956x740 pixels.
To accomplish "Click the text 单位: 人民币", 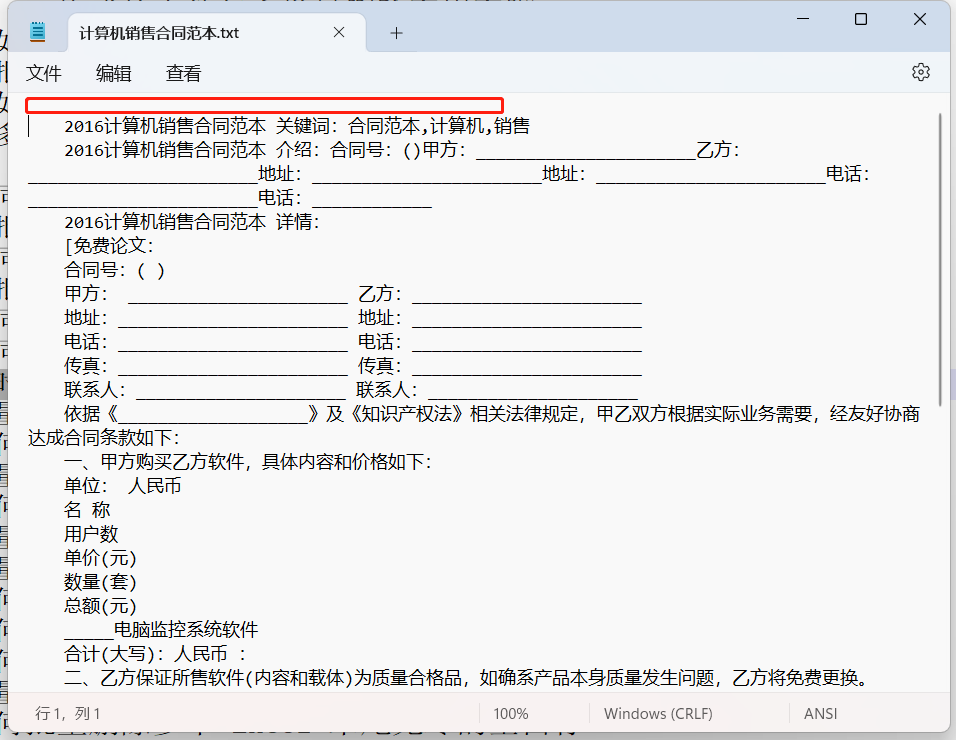I will [123, 486].
